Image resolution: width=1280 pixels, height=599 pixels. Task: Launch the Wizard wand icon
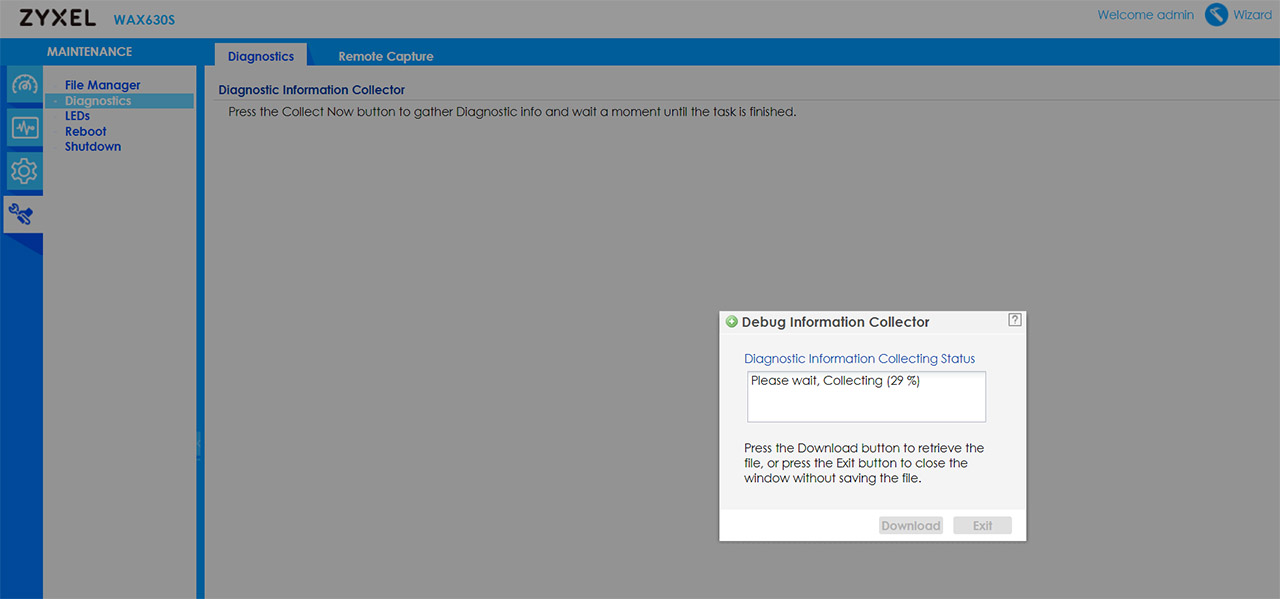(x=1217, y=15)
